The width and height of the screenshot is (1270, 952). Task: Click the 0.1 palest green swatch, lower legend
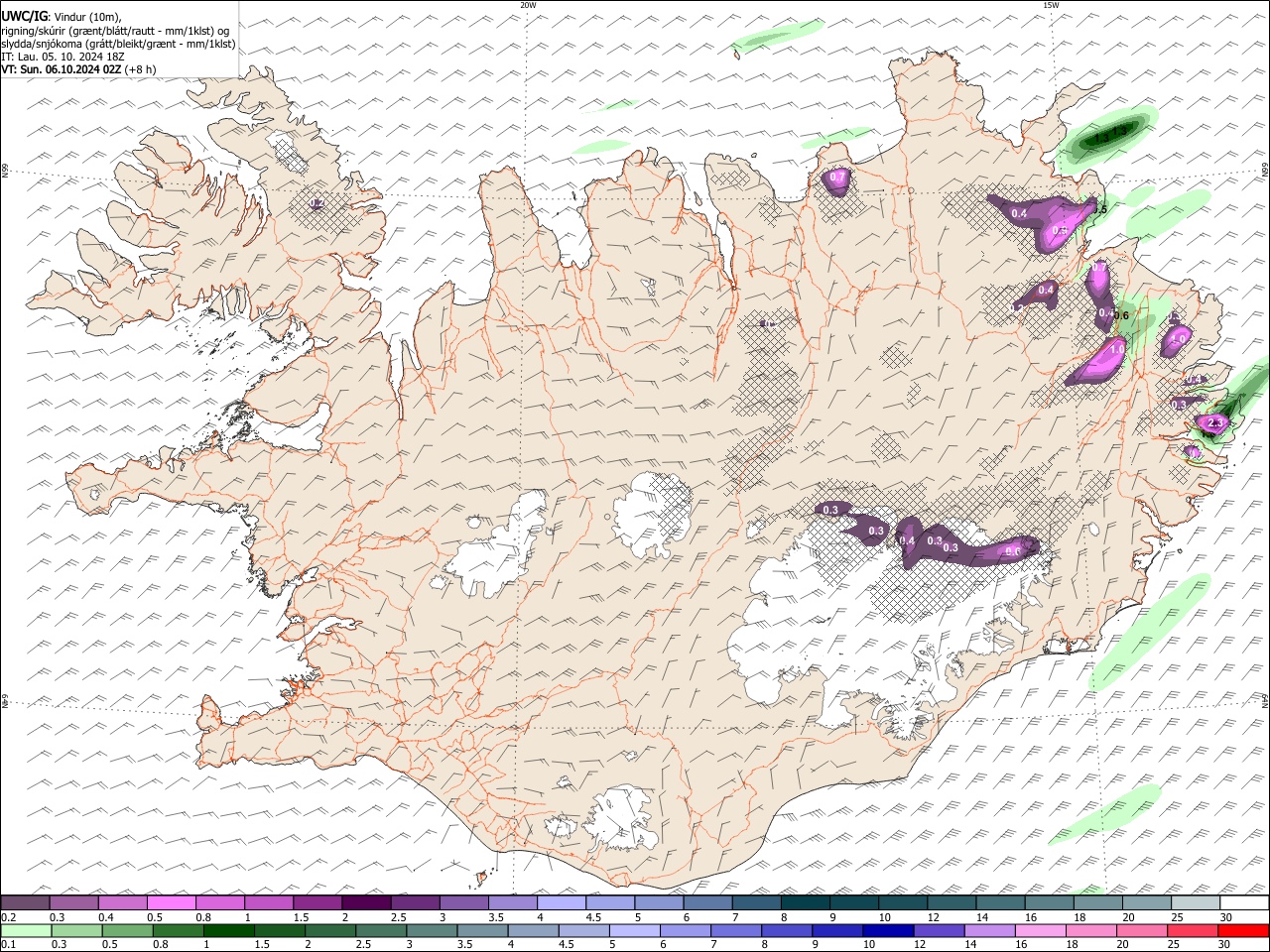(26, 930)
